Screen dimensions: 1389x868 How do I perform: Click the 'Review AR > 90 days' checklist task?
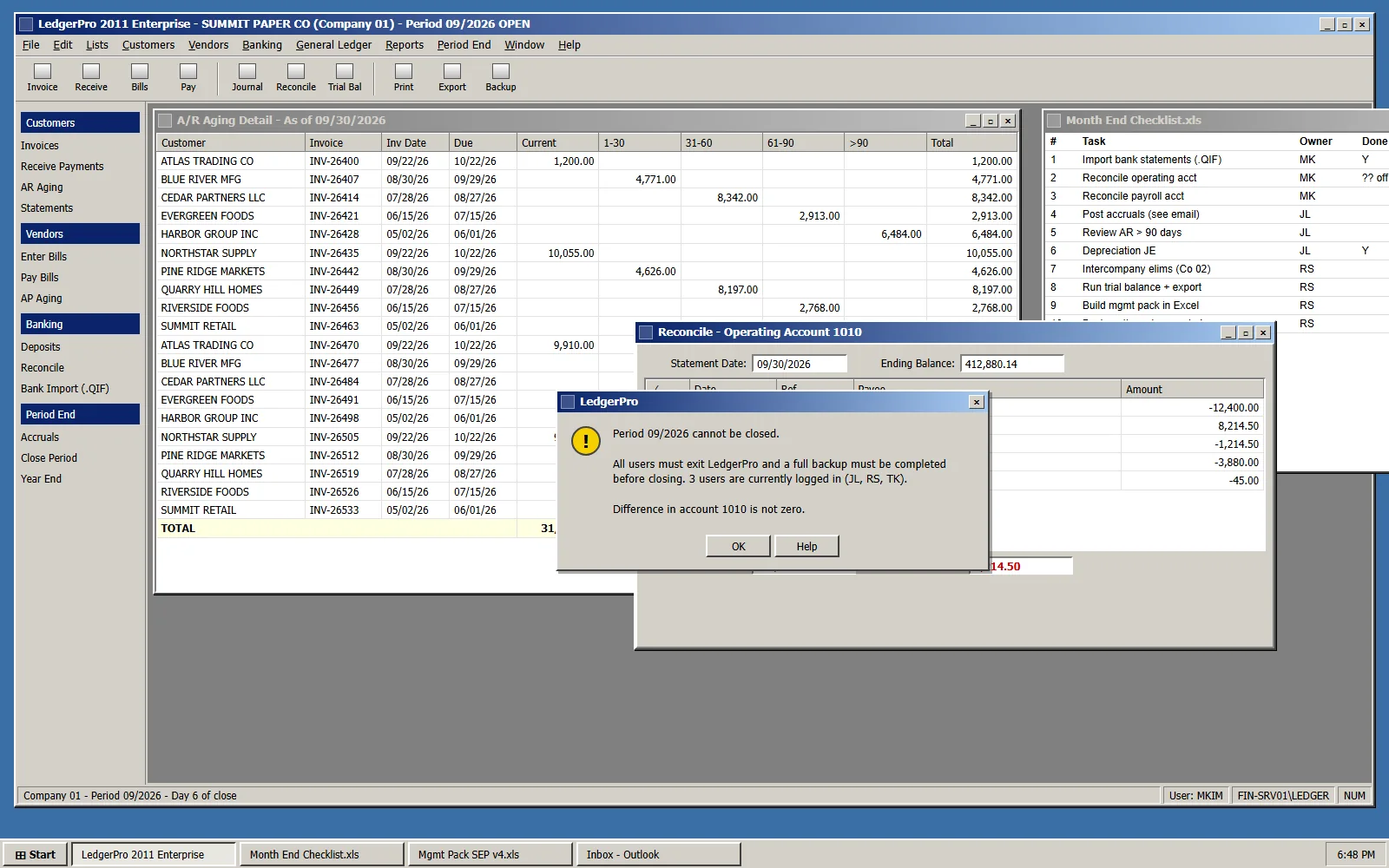tap(1131, 233)
